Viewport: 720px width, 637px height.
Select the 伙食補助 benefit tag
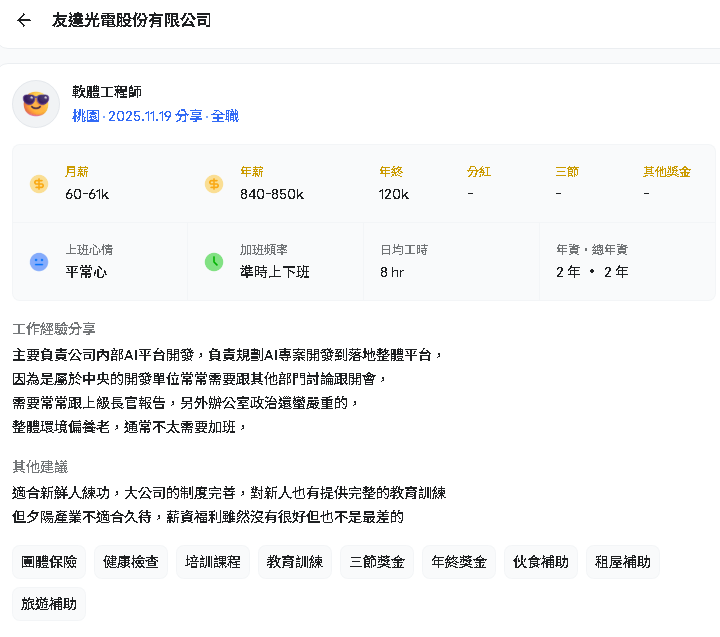541,562
